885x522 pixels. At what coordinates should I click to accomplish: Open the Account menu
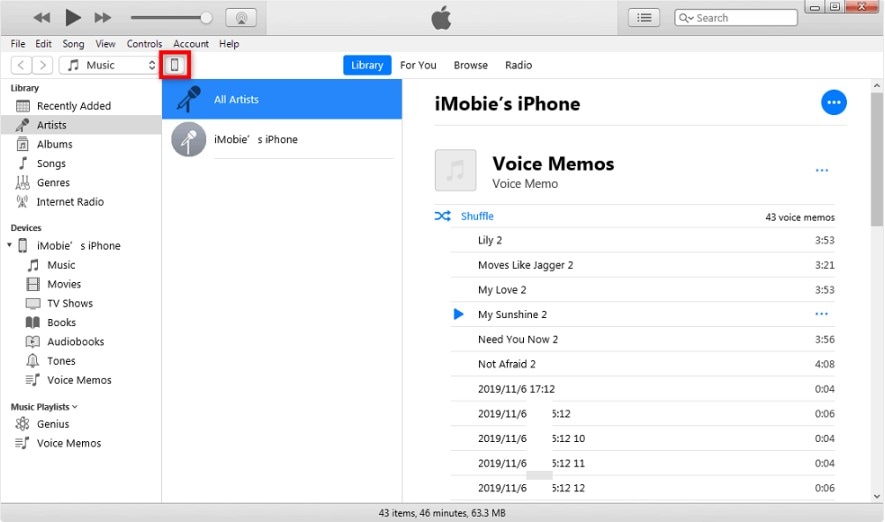point(191,43)
